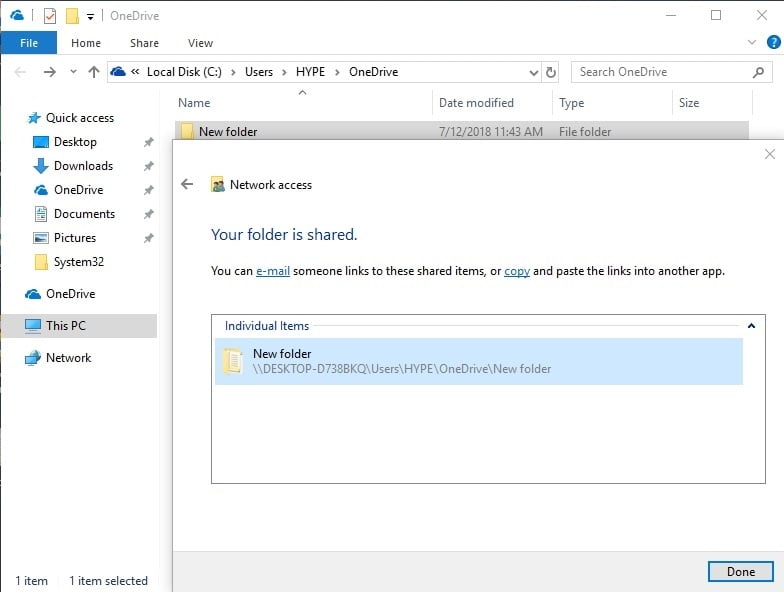Expand the ribbon with chevron arrow
Viewport: 784px width, 592px height.
pos(753,43)
